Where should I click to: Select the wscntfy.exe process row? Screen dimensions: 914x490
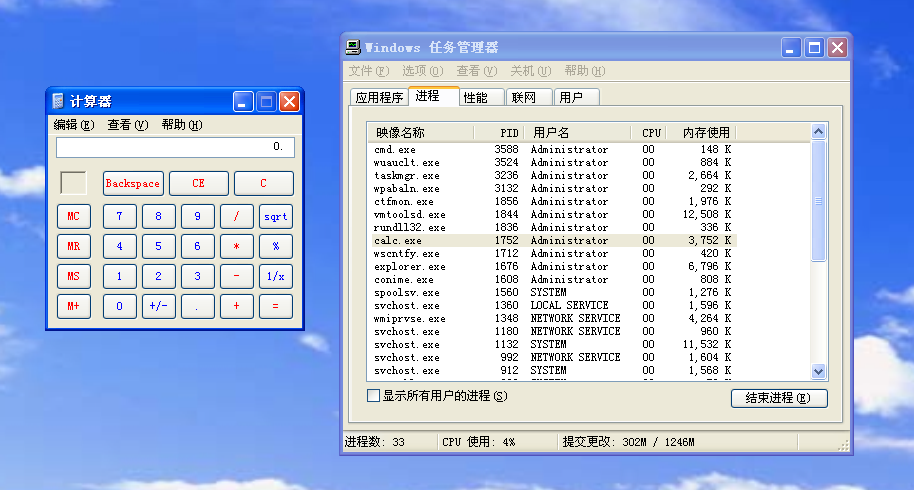coord(553,253)
